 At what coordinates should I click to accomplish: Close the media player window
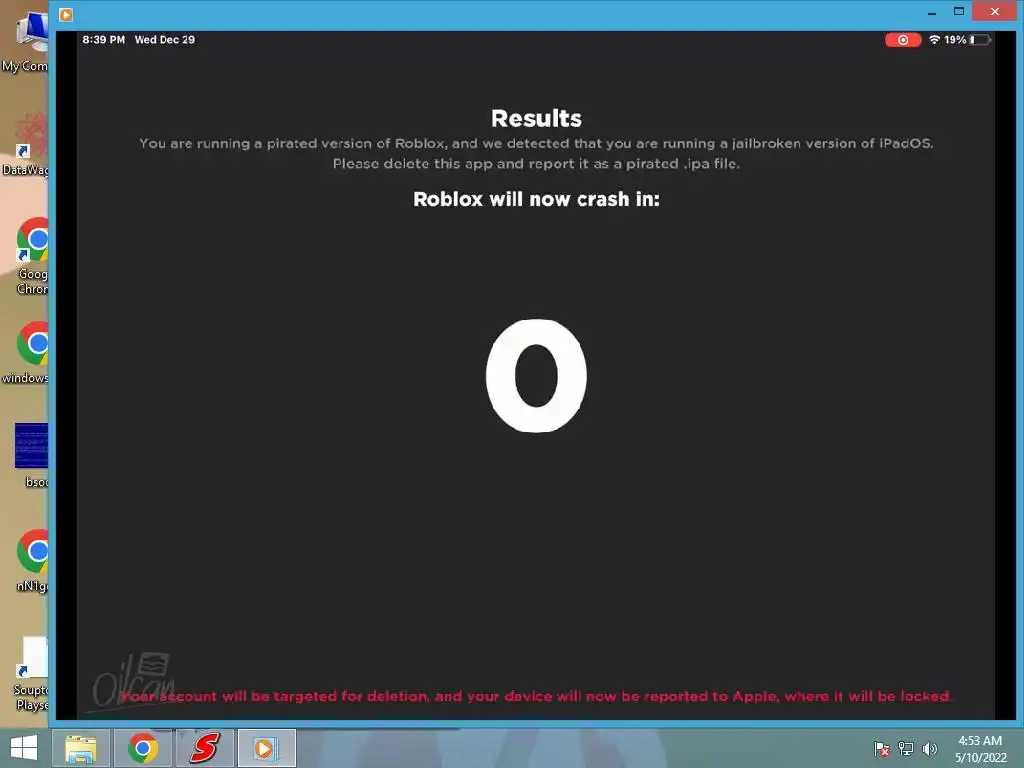click(995, 11)
